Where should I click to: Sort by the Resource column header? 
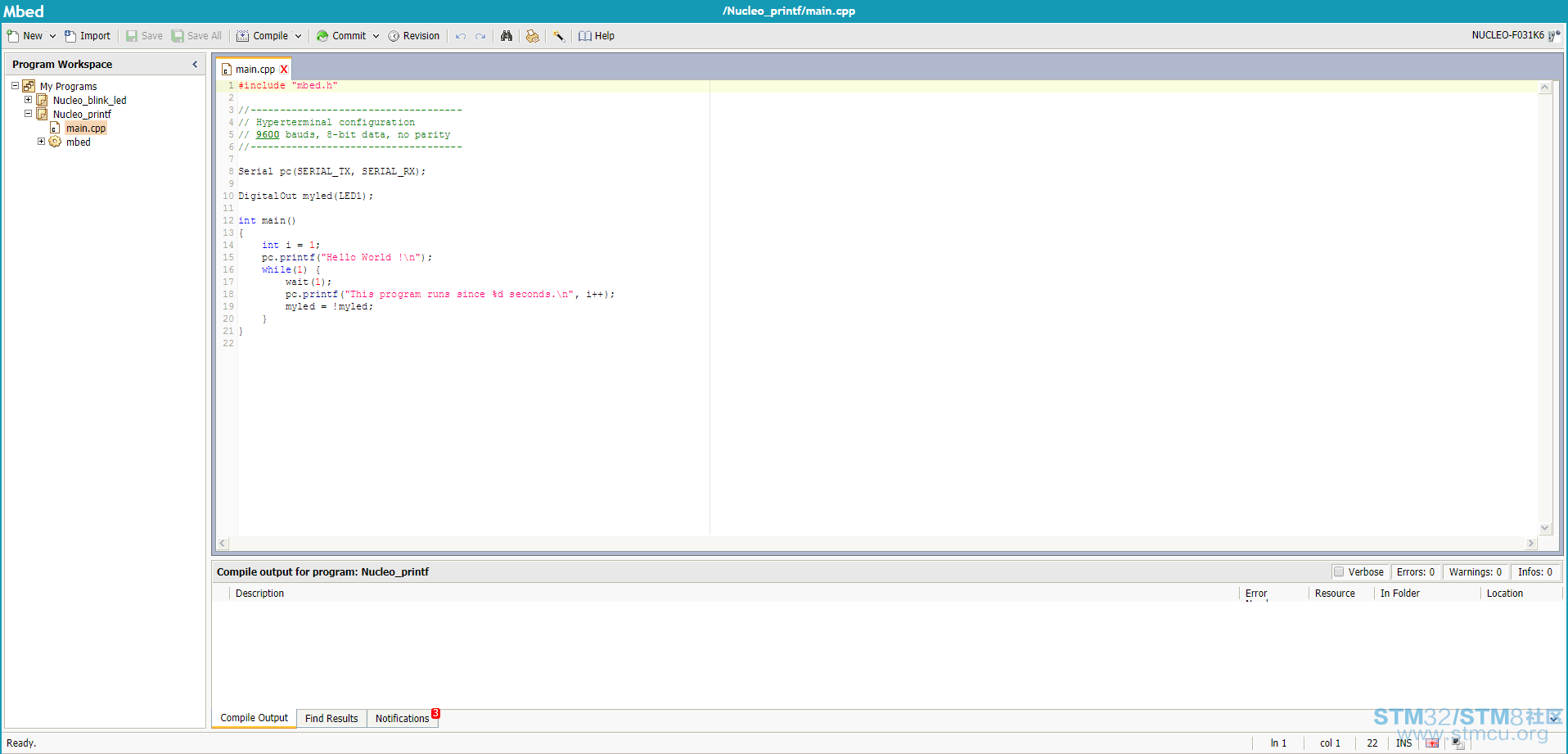click(x=1340, y=594)
